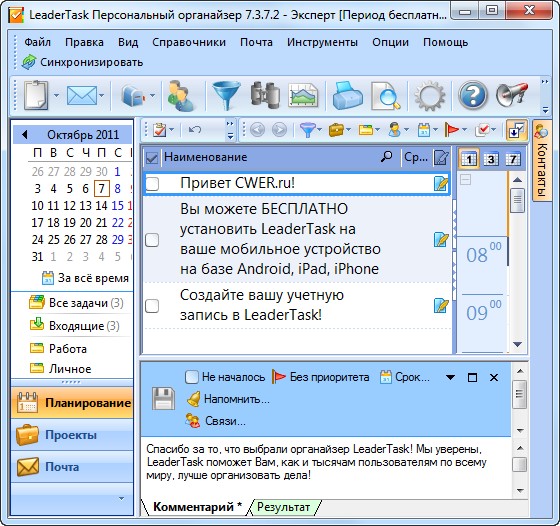Click the undo arrow icon

tap(195, 130)
